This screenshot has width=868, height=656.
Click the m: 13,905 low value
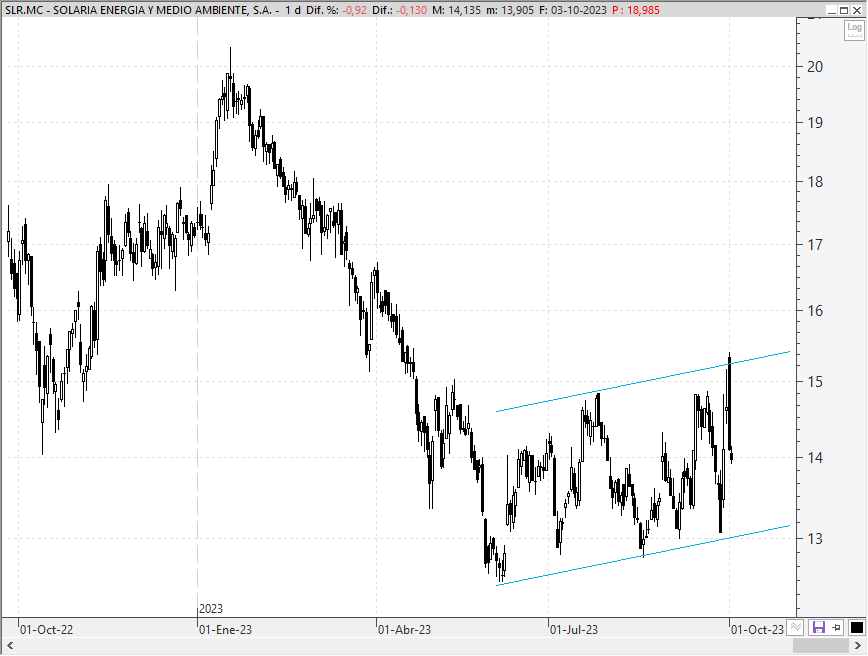pyautogui.click(x=510, y=10)
